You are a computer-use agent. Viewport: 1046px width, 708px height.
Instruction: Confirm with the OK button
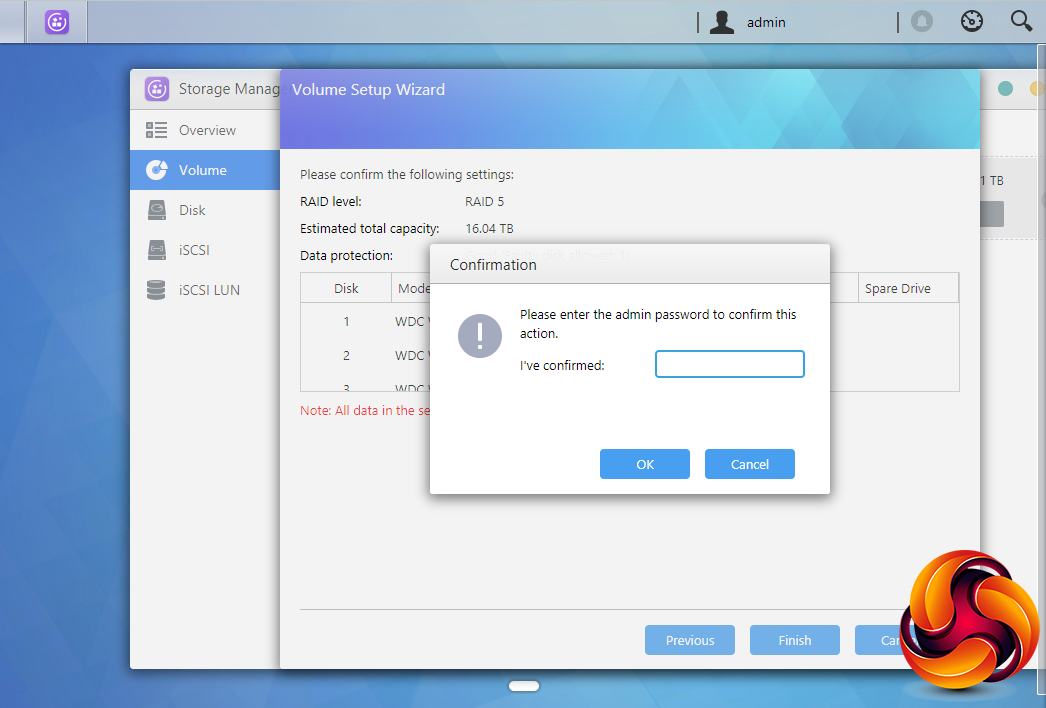(644, 464)
